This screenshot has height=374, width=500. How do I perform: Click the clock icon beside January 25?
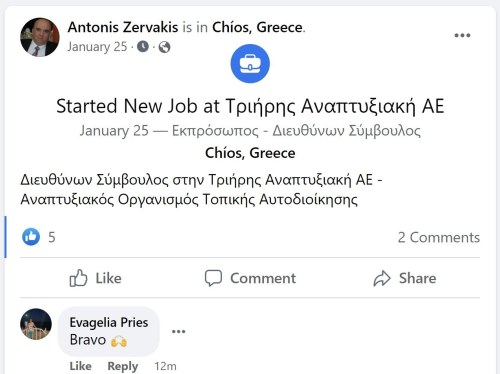[x=143, y=47]
